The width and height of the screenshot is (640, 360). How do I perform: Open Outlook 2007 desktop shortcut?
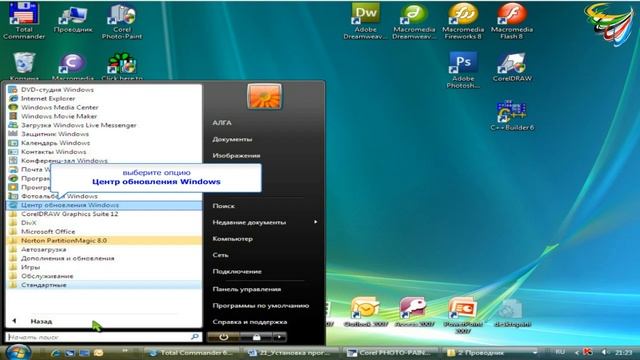pyautogui.click(x=365, y=312)
